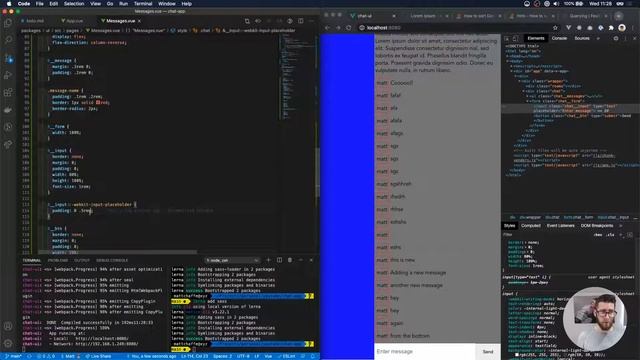This screenshot has height=360, width=640.
Task: Click the Spaces: 2 indentation status item
Action: click(x=222, y=356)
